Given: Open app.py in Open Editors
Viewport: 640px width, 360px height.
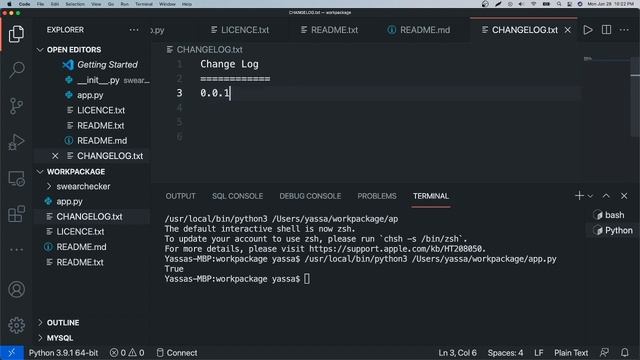Looking at the screenshot, I should pos(90,95).
